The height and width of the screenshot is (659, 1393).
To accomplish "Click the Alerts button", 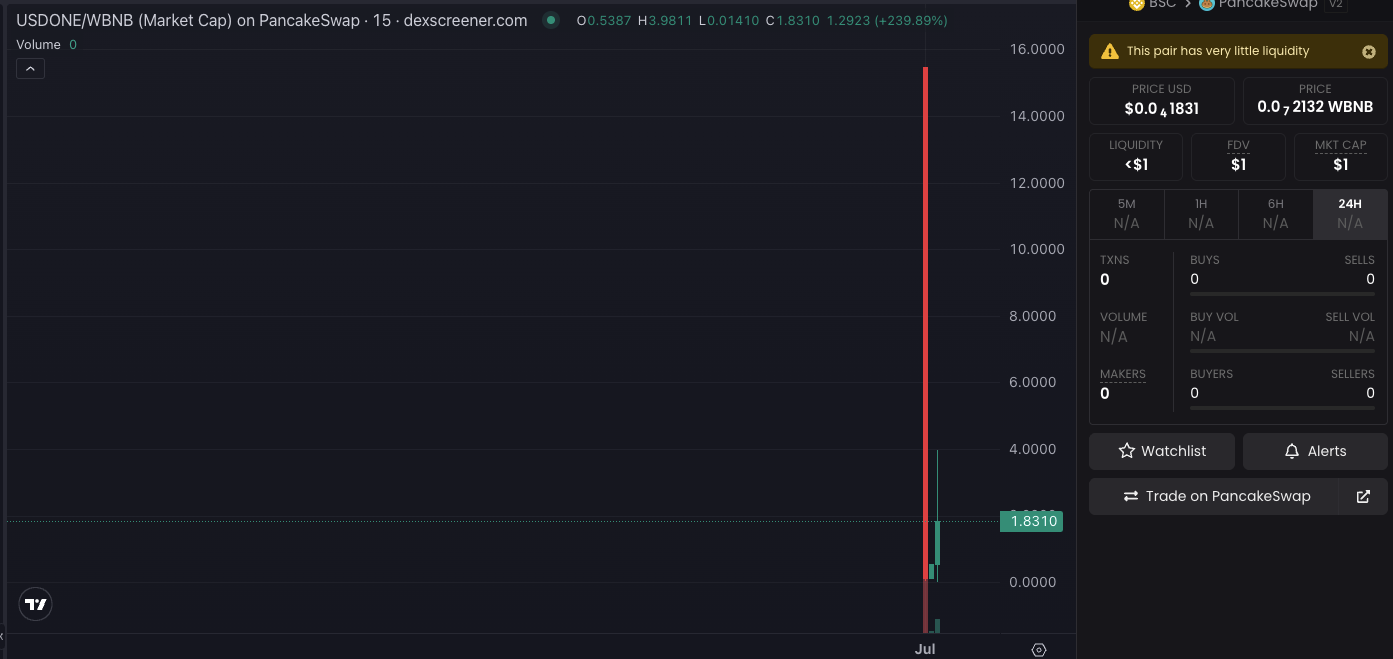I will pyautogui.click(x=1314, y=451).
